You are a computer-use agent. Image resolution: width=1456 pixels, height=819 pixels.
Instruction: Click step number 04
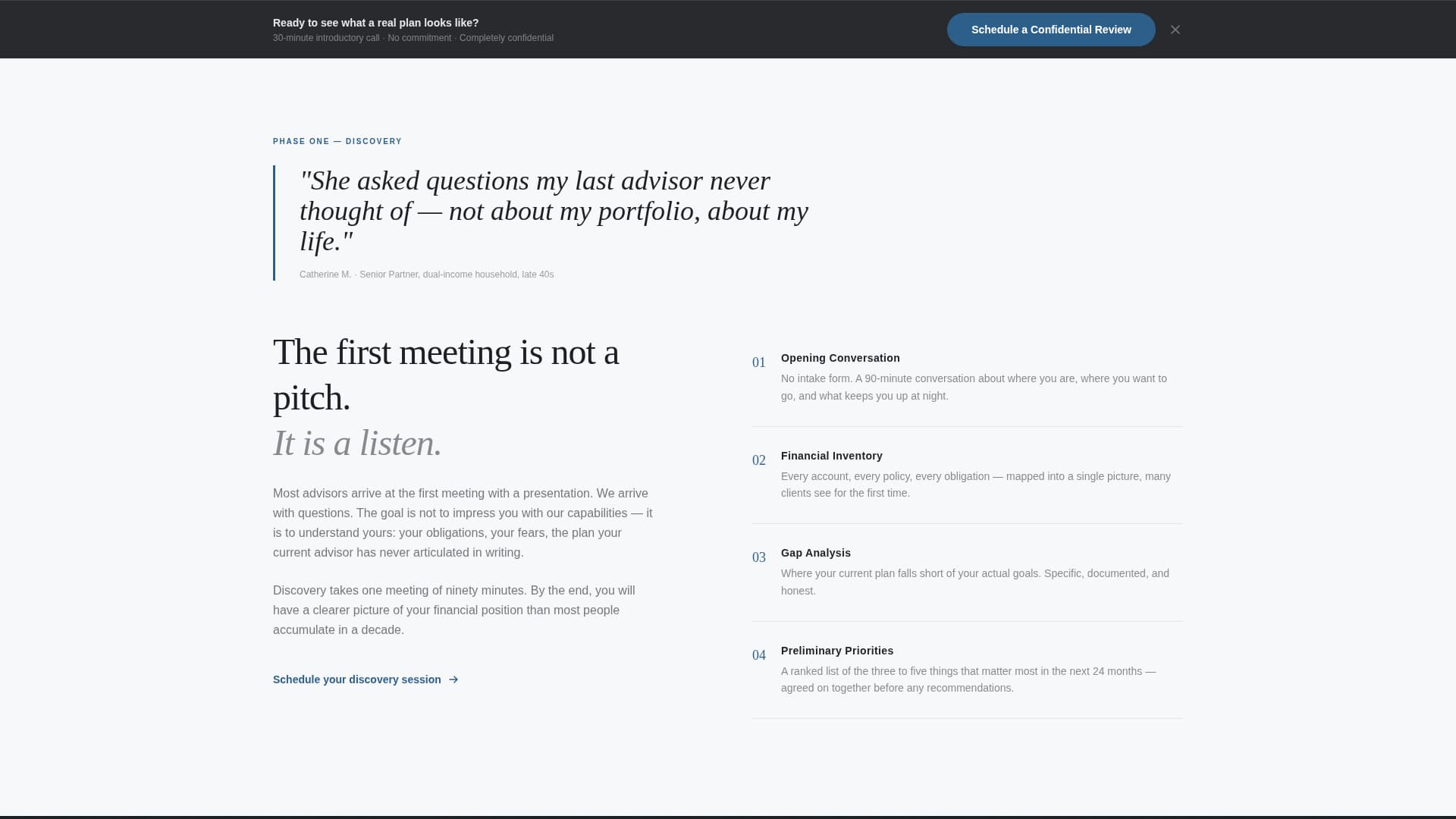click(x=759, y=655)
